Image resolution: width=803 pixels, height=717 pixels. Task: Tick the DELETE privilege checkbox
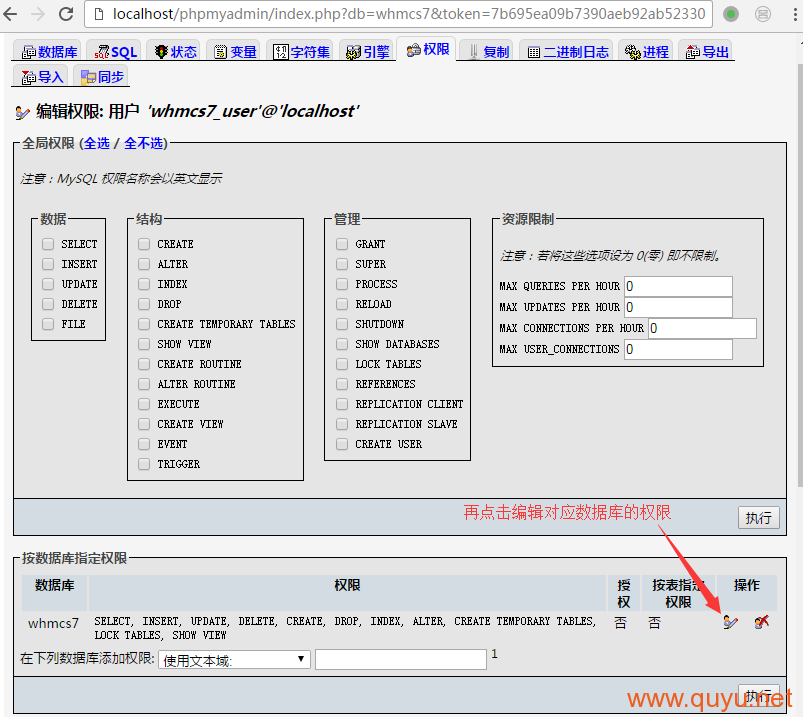click(48, 304)
